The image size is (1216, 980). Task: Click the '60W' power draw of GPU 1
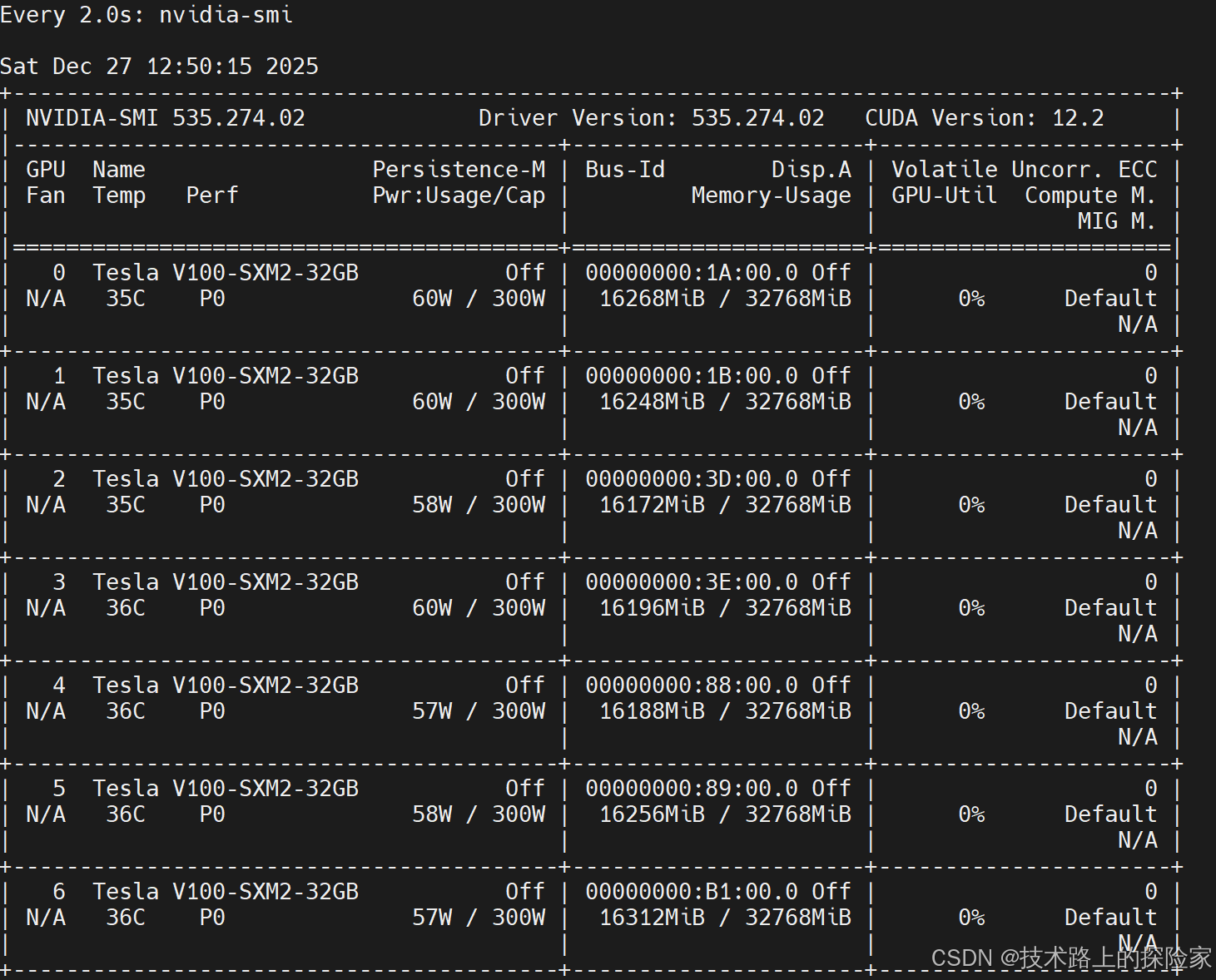tap(433, 402)
